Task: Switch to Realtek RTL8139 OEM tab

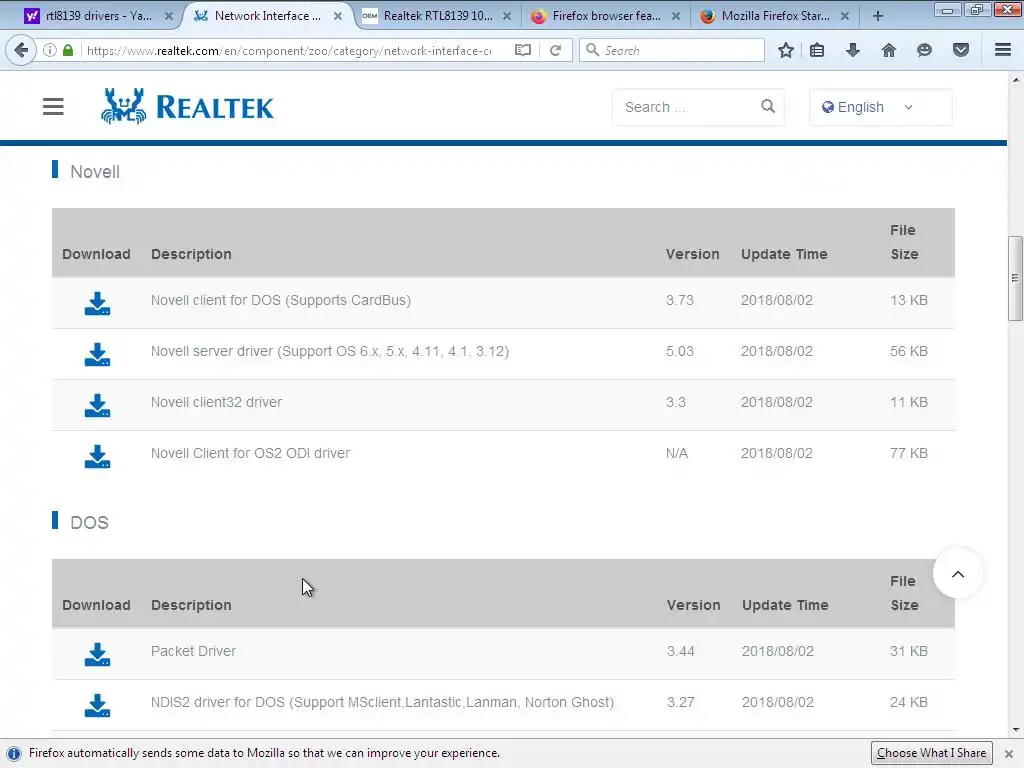Action: point(438,16)
